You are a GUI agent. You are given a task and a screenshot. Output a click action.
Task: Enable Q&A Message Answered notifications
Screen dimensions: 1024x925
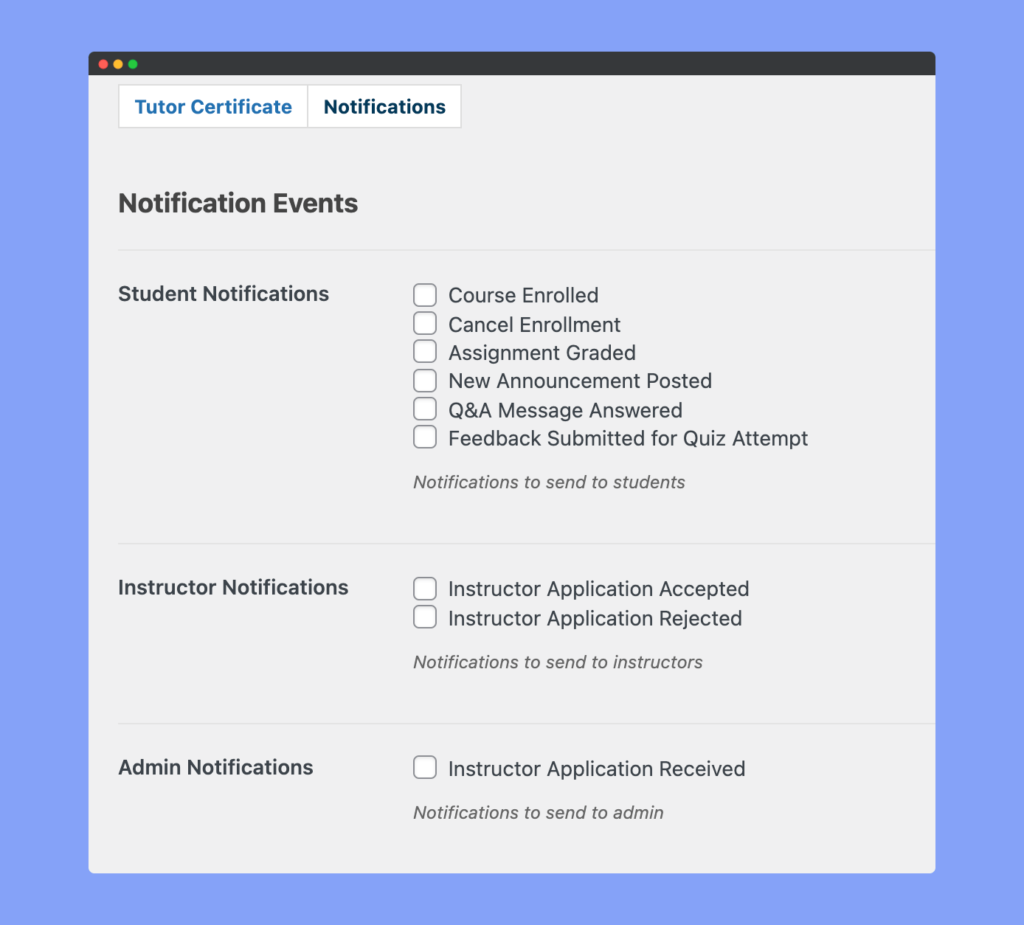(425, 408)
